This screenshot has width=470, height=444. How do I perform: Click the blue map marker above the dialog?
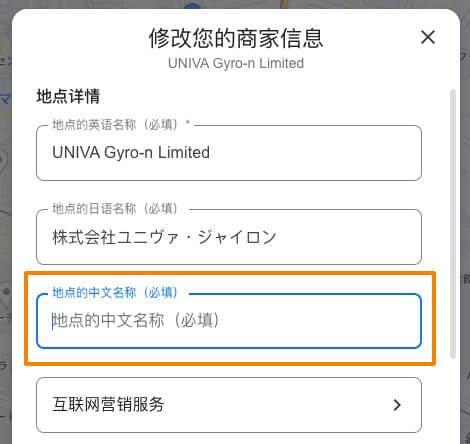pos(193,4)
